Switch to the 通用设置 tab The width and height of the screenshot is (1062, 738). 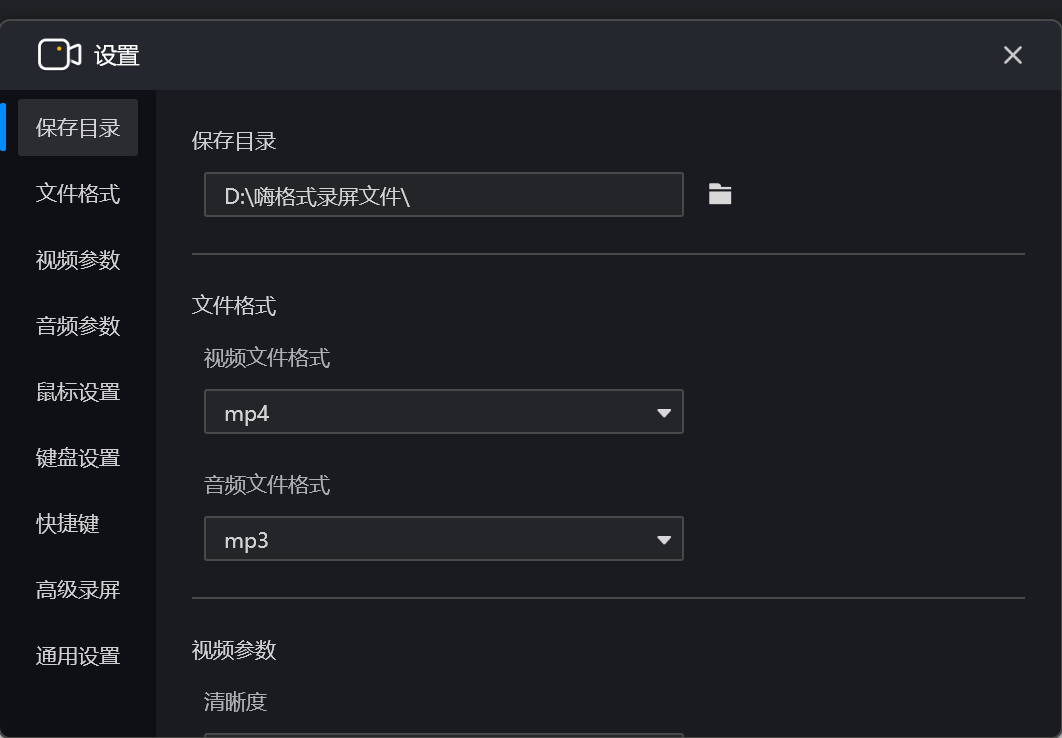78,655
